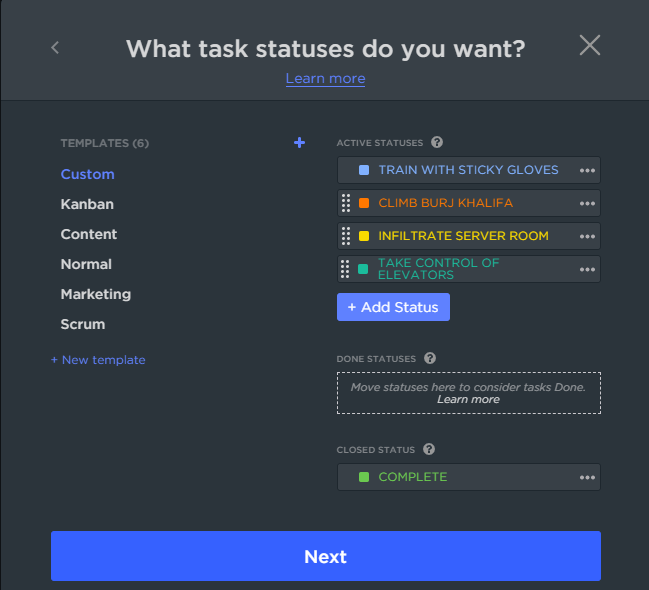This screenshot has height=590, width=649.
Task: Open help icon beside Done Statuses
Action: click(430, 358)
